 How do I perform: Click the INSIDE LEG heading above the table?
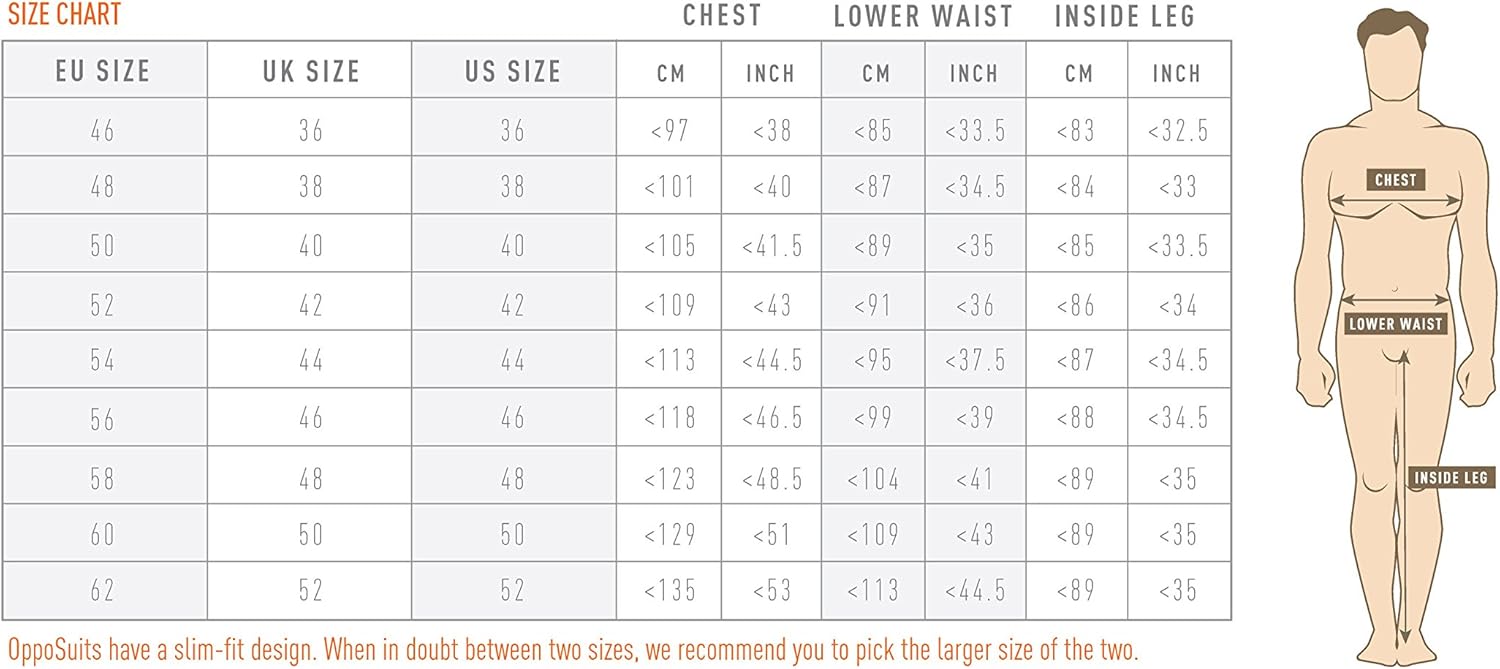point(1125,16)
